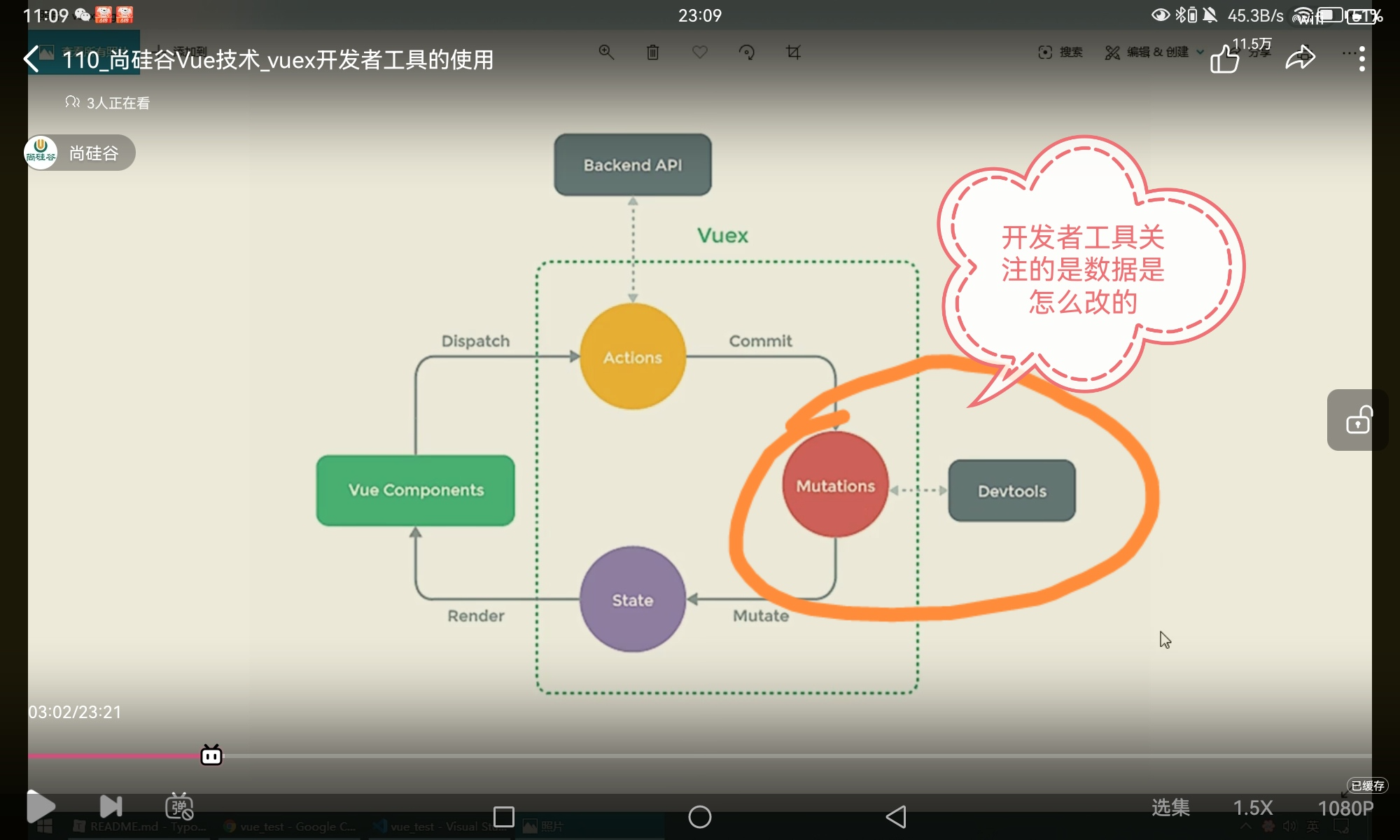Screen dimensions: 1400x840
Task: Open the 尚硅谷 uploader profile chip
Action: coord(79,153)
